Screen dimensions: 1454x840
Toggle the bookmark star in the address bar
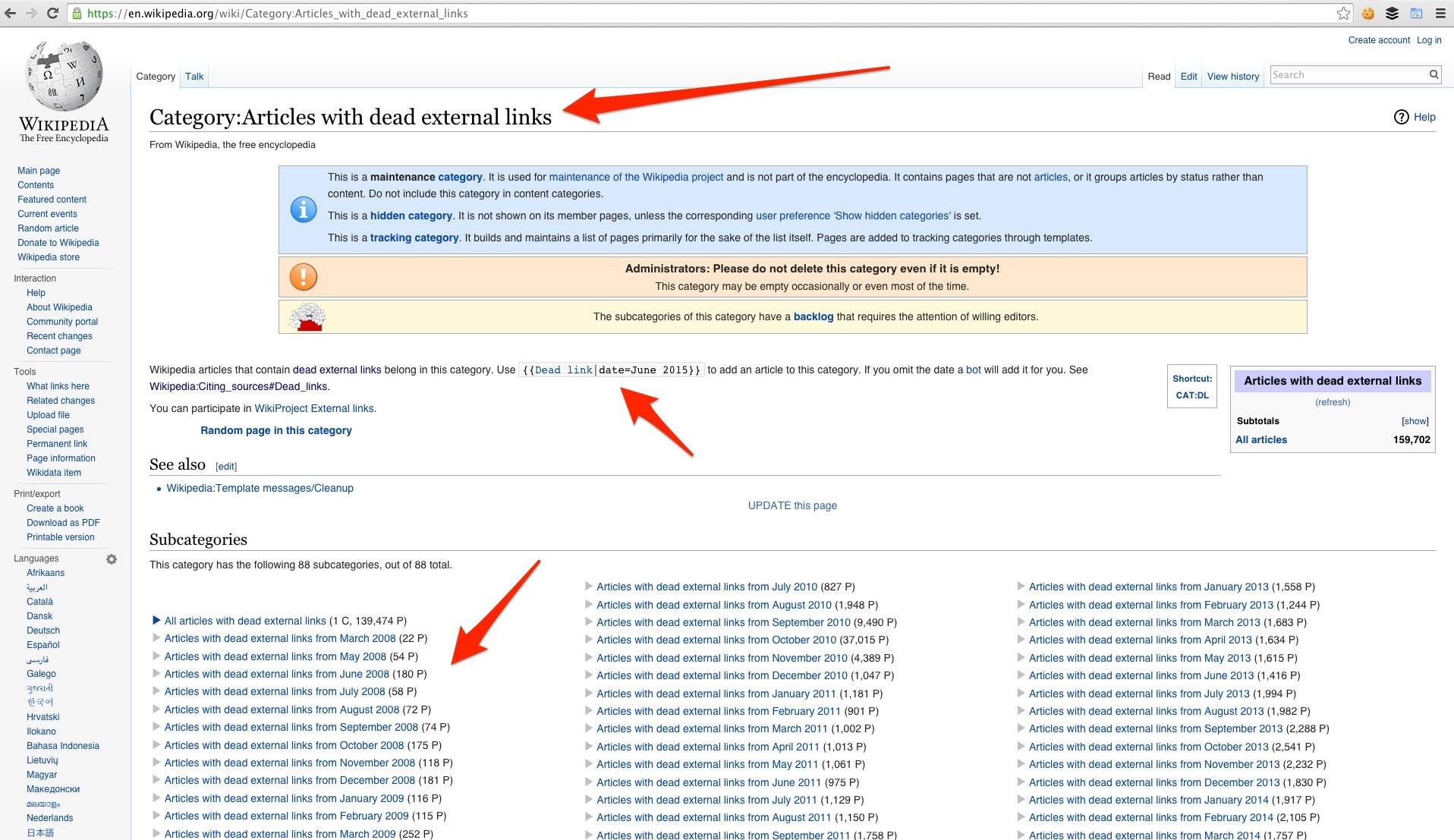tap(1343, 12)
